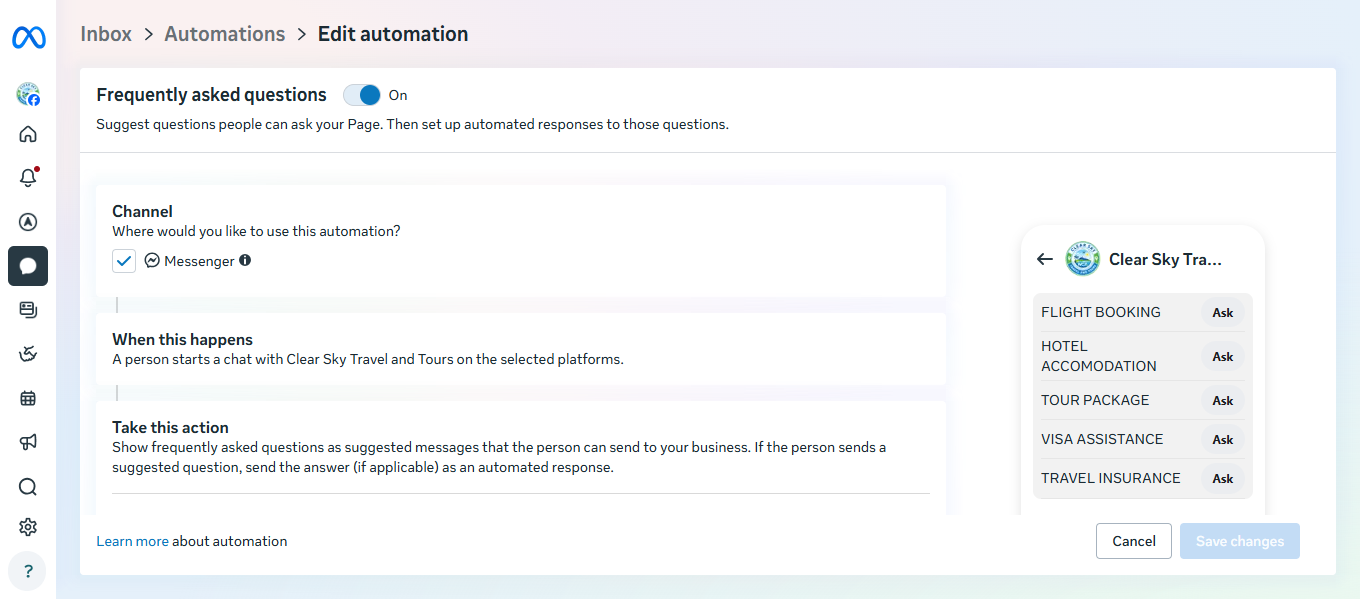The width and height of the screenshot is (1360, 599).
Task: Select the HOTEL ACCOMODATION question text
Action: click(x=1099, y=356)
